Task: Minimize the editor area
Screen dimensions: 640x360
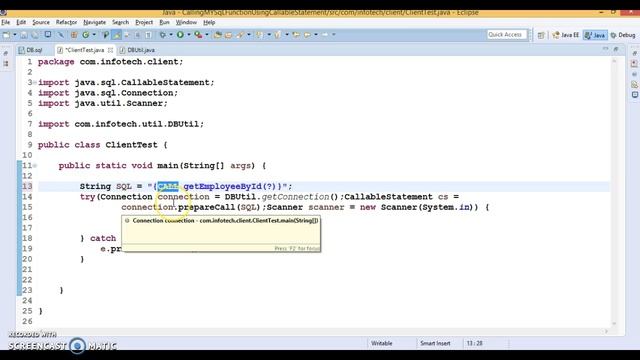Action: pos(605,49)
